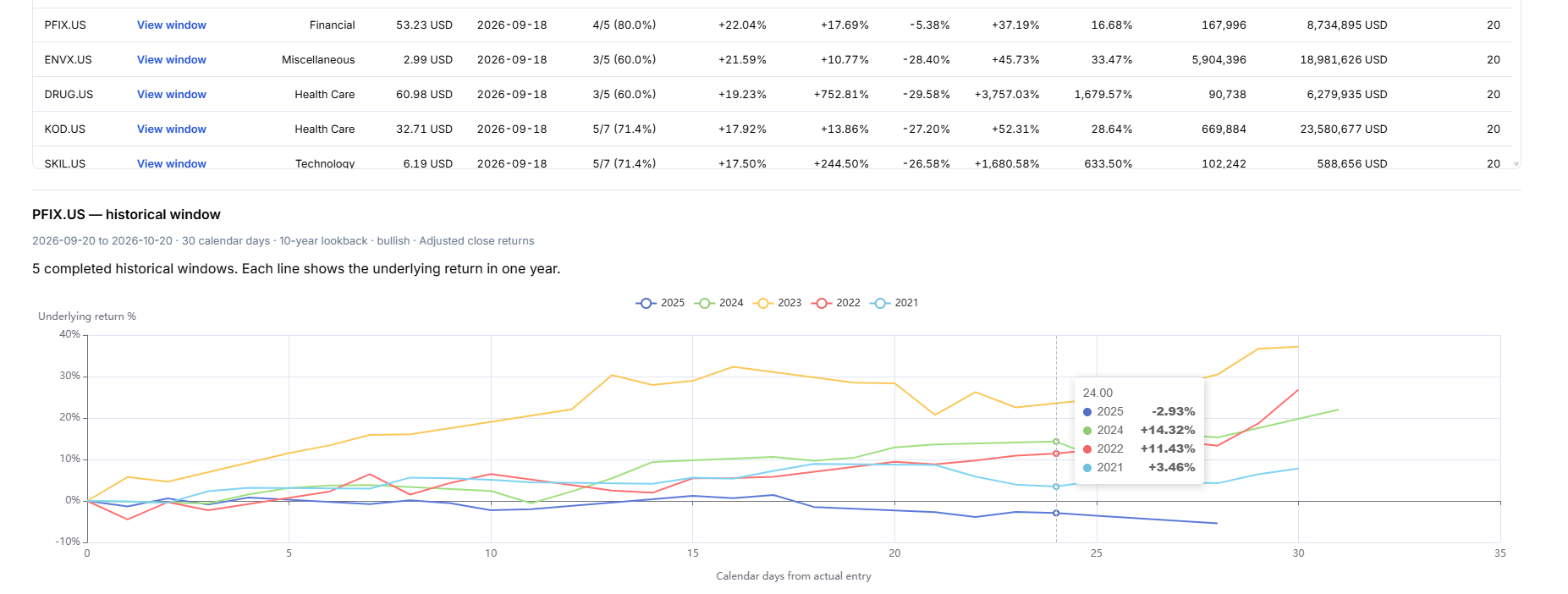
Task: Open View window link for SKIL.US
Action: (x=172, y=163)
